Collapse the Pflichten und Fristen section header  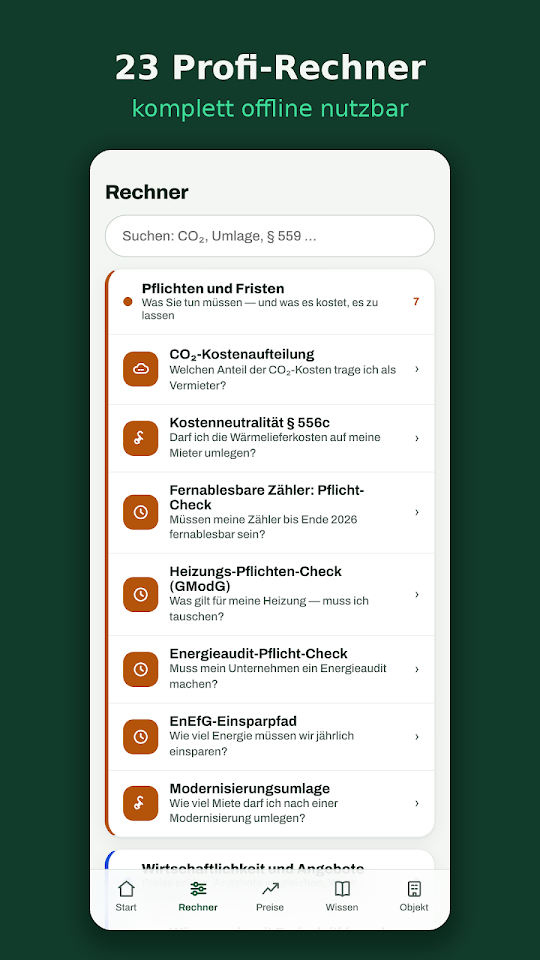(x=270, y=302)
